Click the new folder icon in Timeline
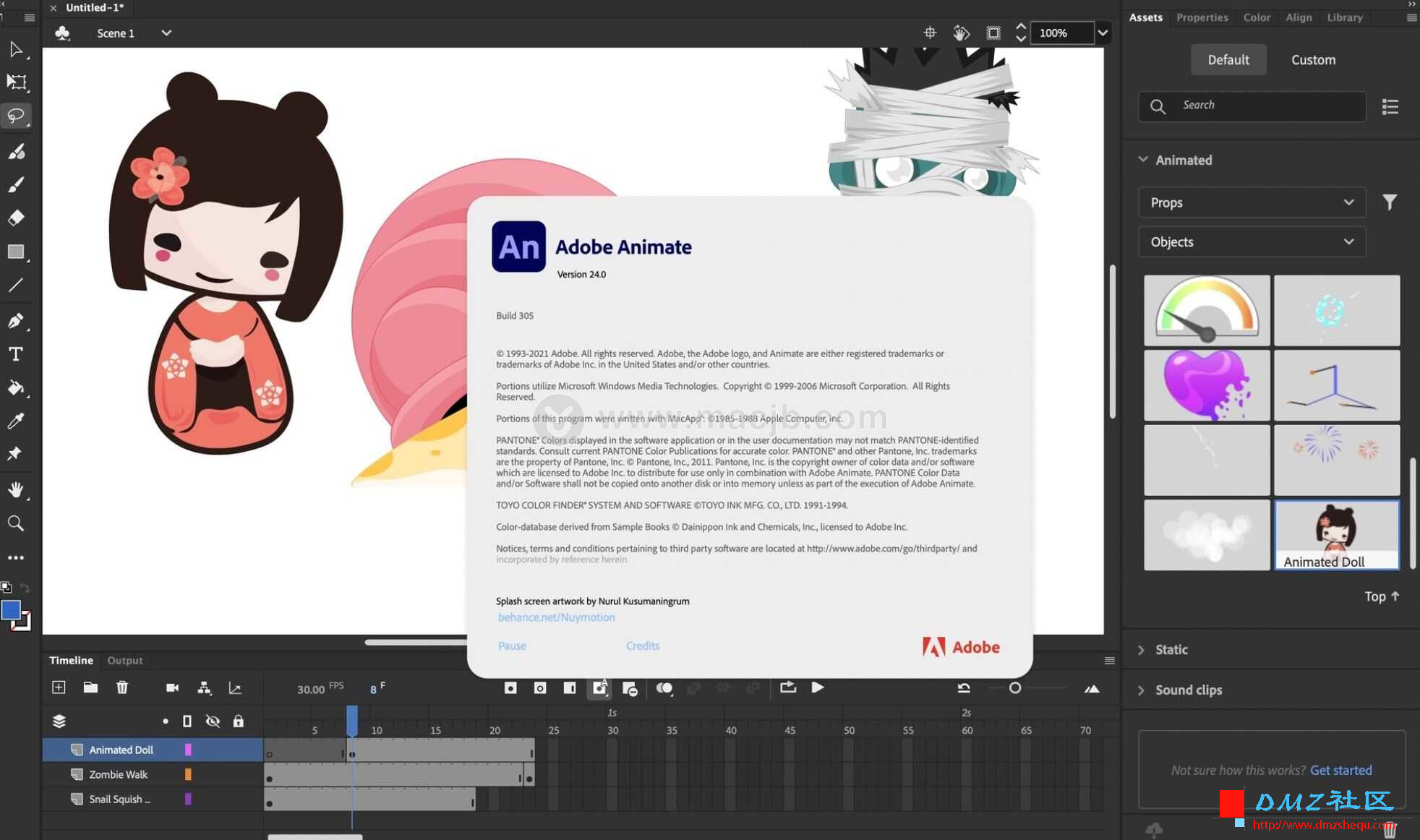Image resolution: width=1420 pixels, height=840 pixels. (90, 687)
